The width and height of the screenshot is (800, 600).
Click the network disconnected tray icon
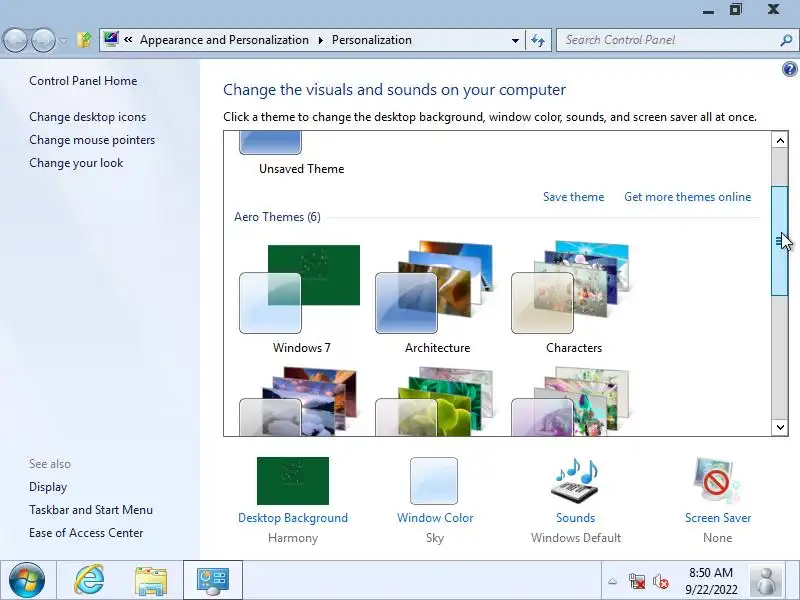tap(637, 581)
